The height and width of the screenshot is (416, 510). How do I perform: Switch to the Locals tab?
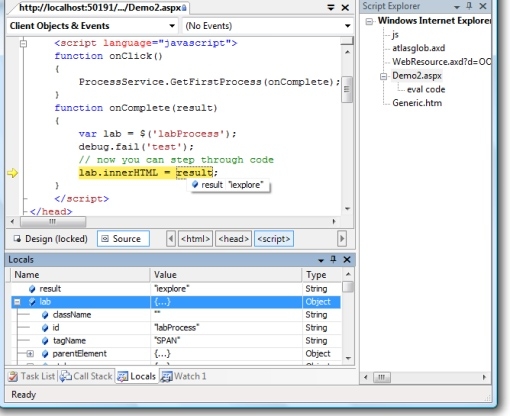coord(137,376)
